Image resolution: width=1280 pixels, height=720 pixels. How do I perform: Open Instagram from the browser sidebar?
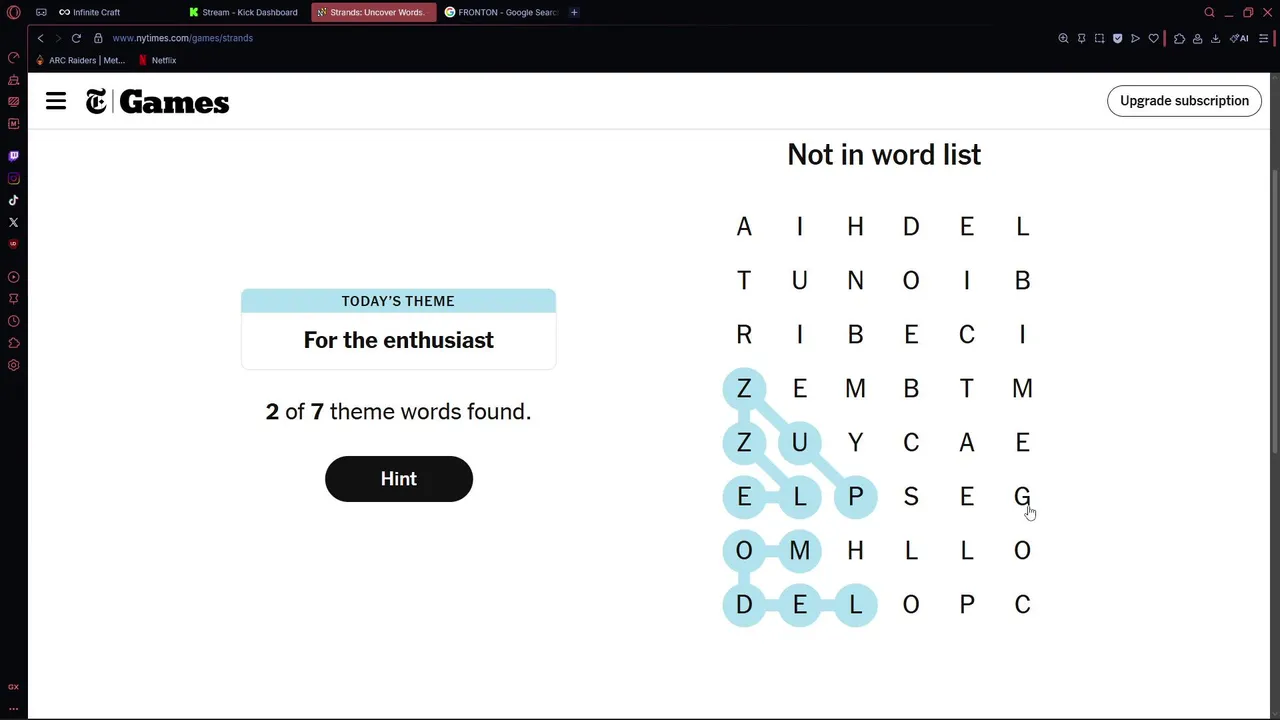tap(14, 179)
